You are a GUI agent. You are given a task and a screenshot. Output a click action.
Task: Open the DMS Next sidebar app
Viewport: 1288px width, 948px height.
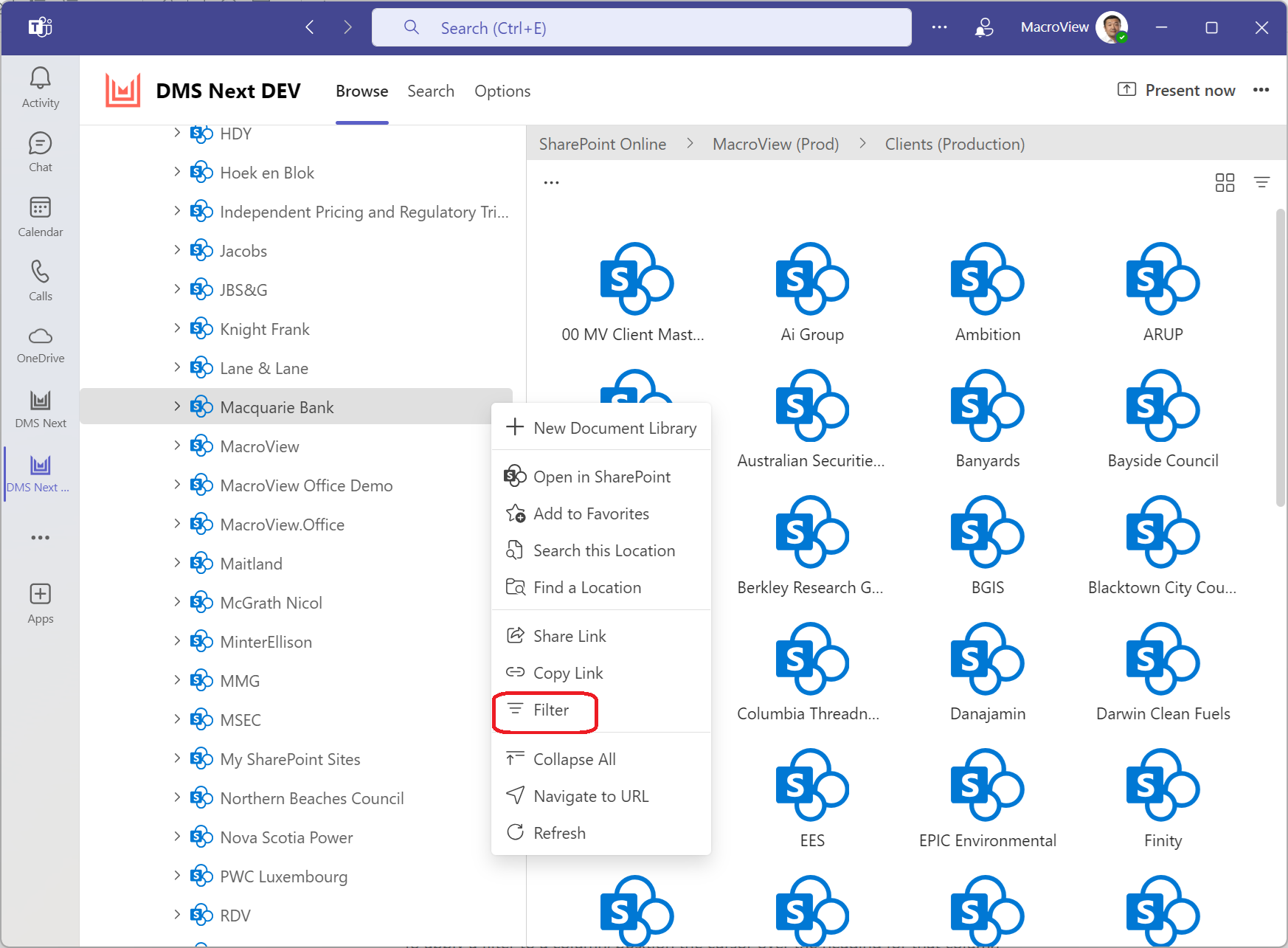click(x=41, y=409)
